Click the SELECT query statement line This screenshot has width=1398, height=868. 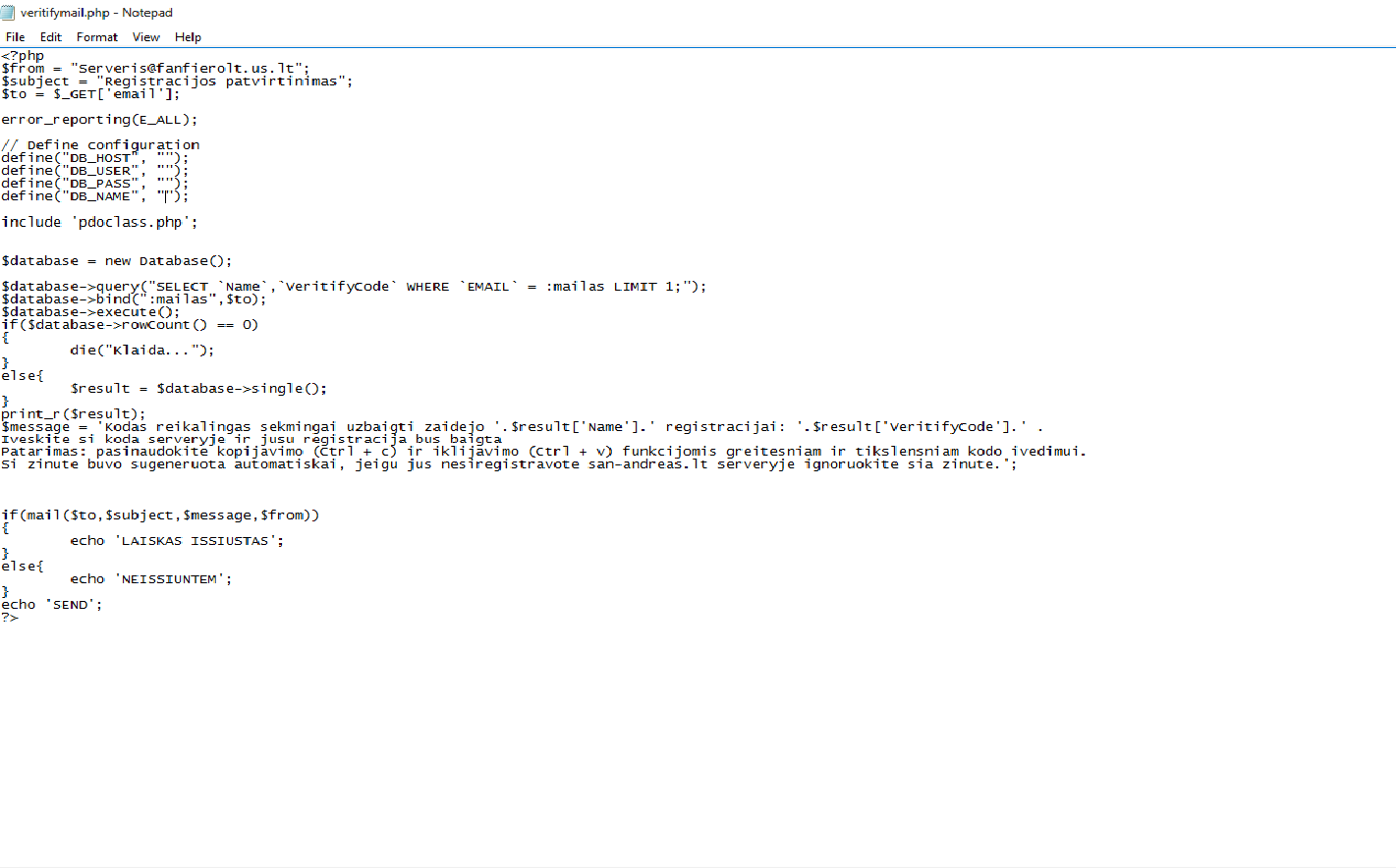click(x=354, y=287)
